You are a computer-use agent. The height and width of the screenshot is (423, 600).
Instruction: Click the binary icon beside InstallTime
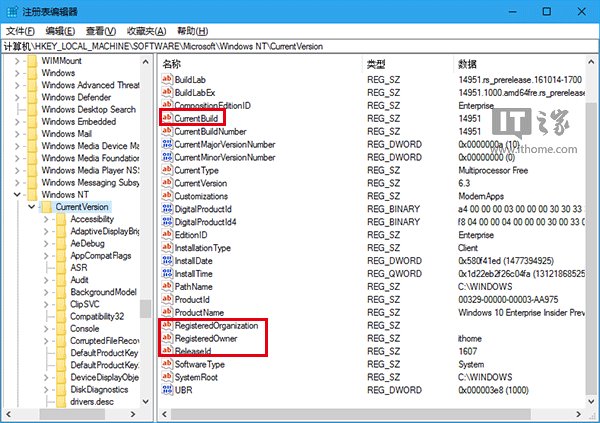[167, 273]
